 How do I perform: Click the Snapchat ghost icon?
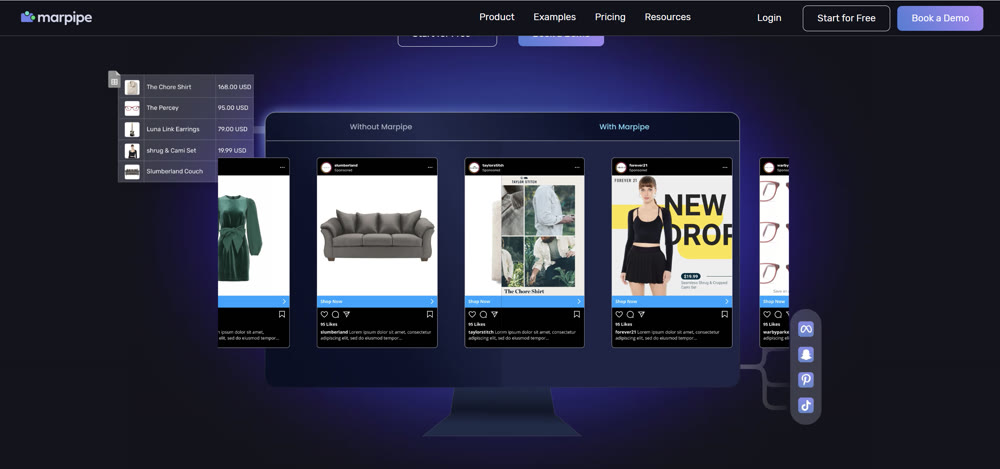[806, 355]
